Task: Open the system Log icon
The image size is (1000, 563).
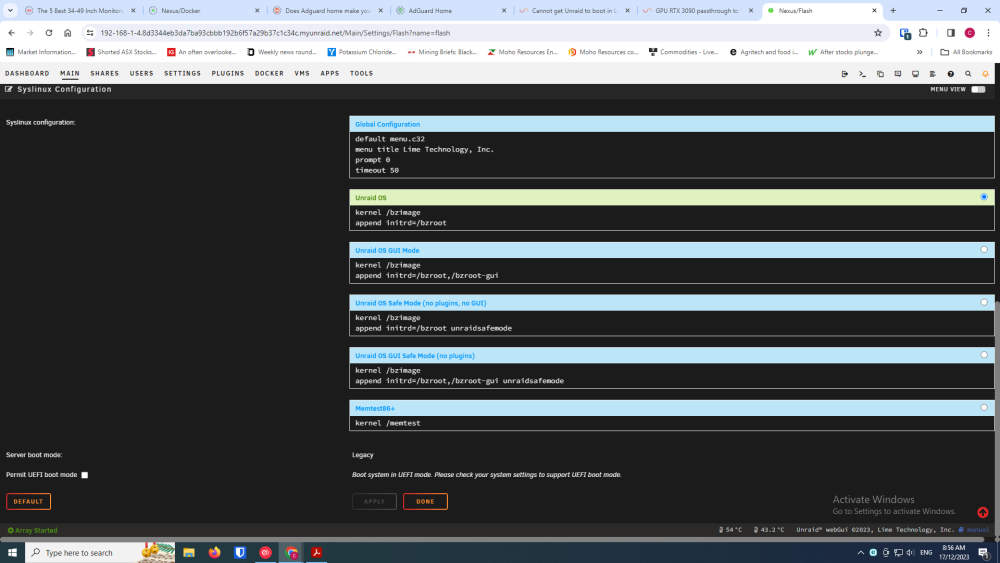Action: 932,74
